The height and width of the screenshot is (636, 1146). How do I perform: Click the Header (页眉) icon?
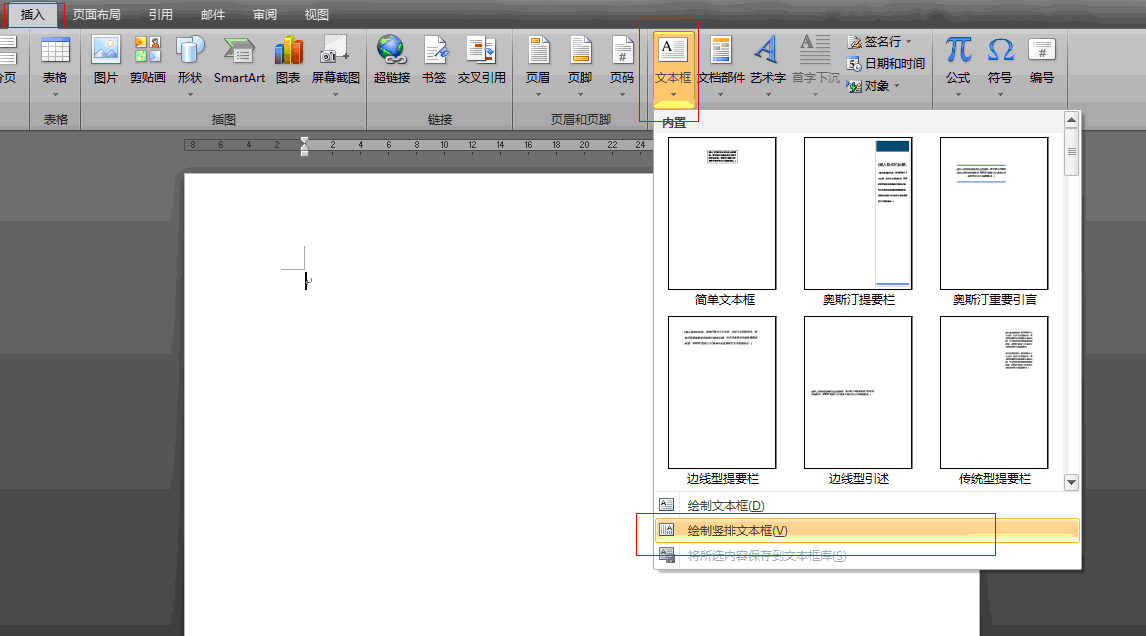tap(539, 50)
